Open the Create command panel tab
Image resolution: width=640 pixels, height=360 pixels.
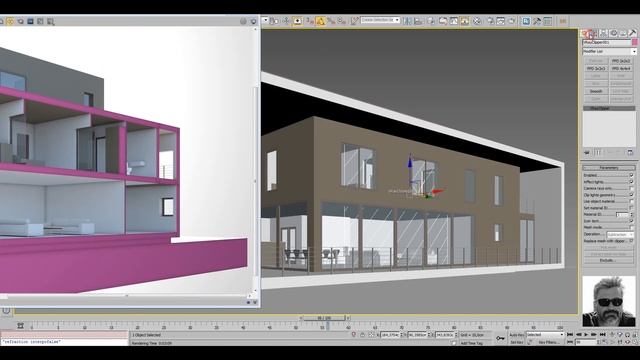point(584,33)
